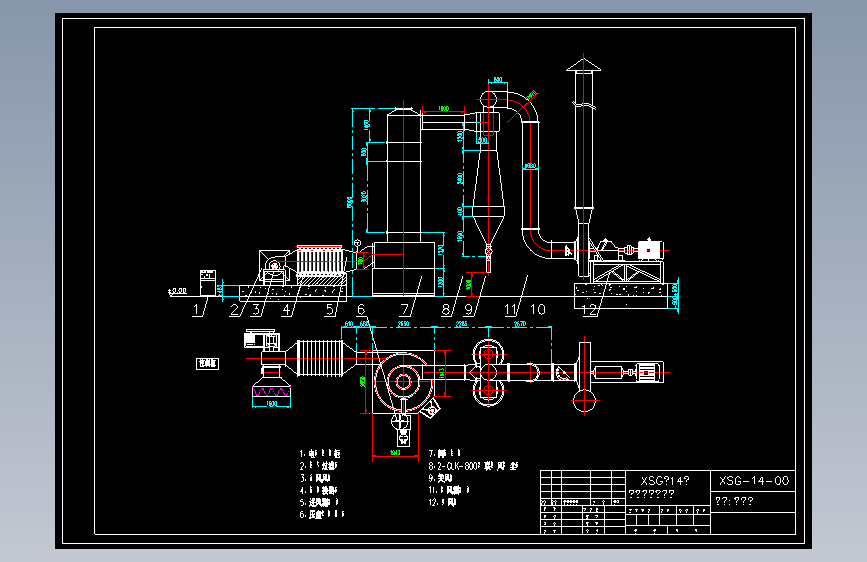This screenshot has width=867, height=562.
Task: Click legend entry starting with 11.
Action: (449, 490)
